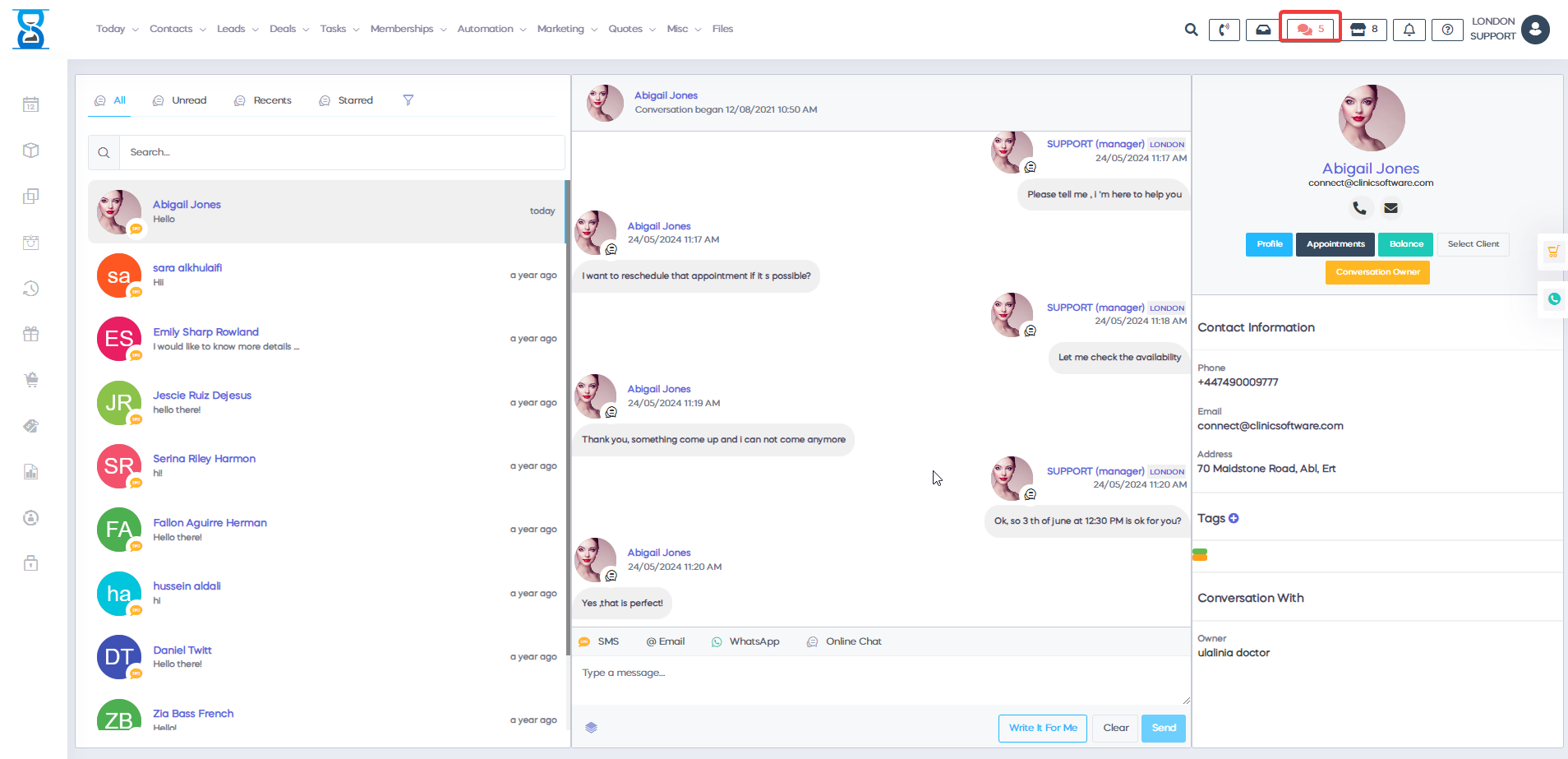Click the conversation filter funnel icon

tap(408, 100)
